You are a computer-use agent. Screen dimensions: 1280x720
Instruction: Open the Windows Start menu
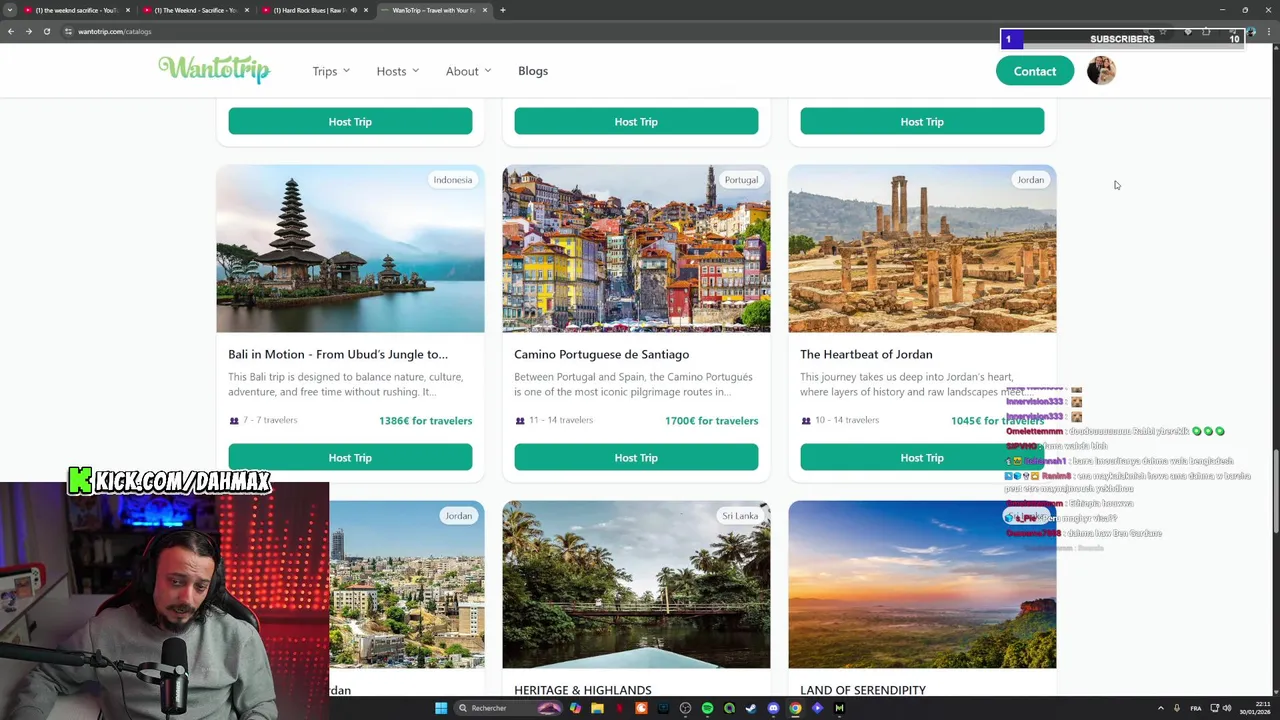[x=441, y=708]
